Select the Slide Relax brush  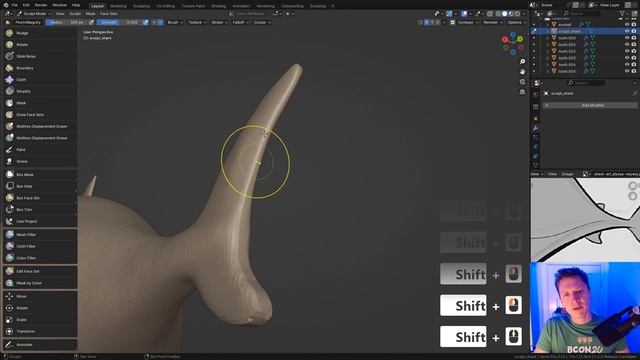[40, 56]
